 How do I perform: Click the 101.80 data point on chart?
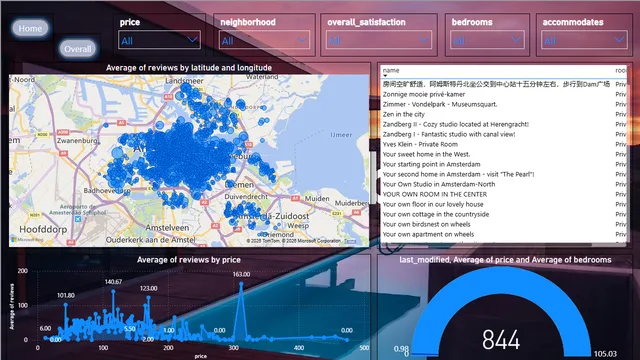click(65, 304)
